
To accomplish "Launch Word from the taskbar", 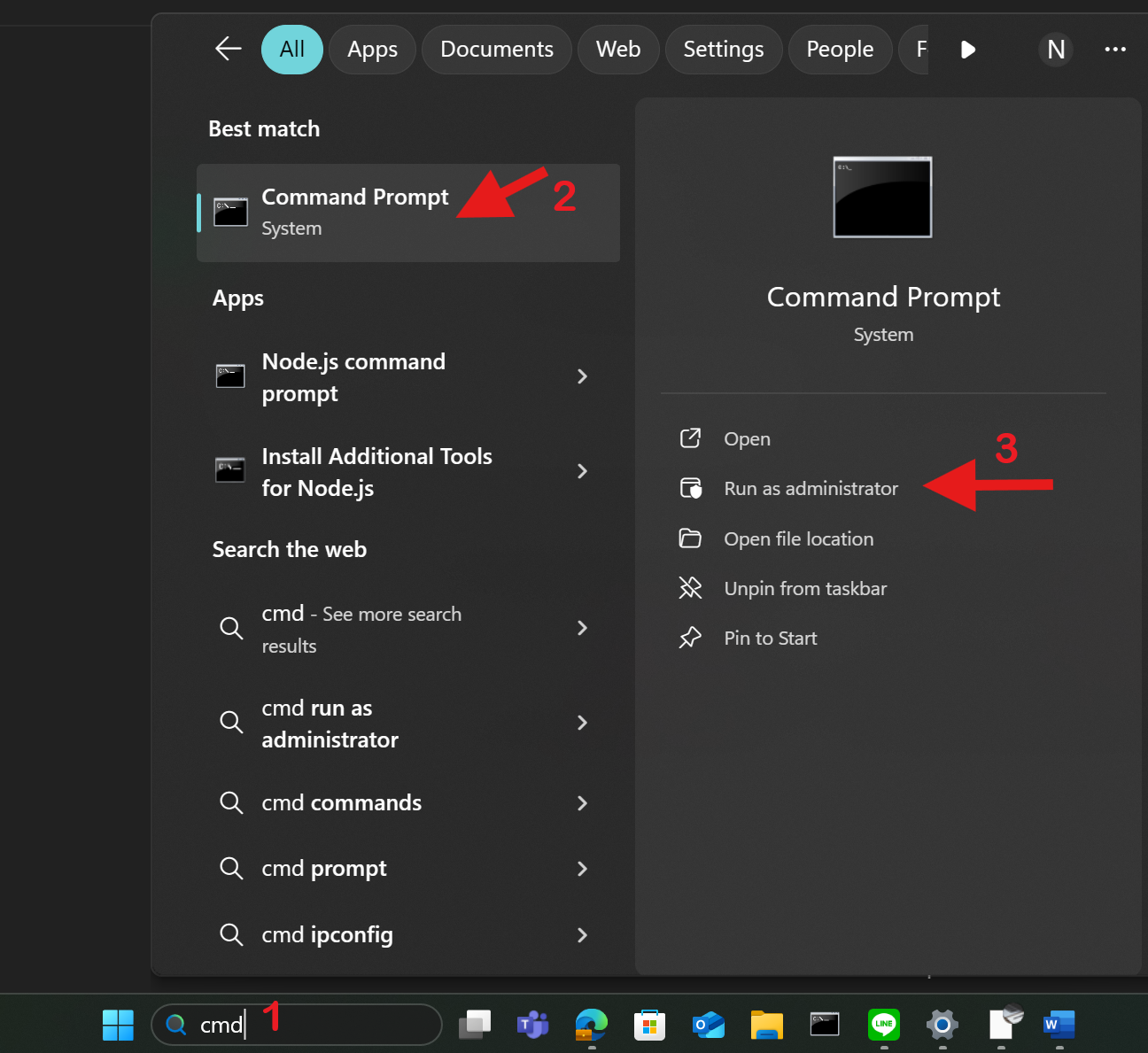I will (x=1059, y=1025).
